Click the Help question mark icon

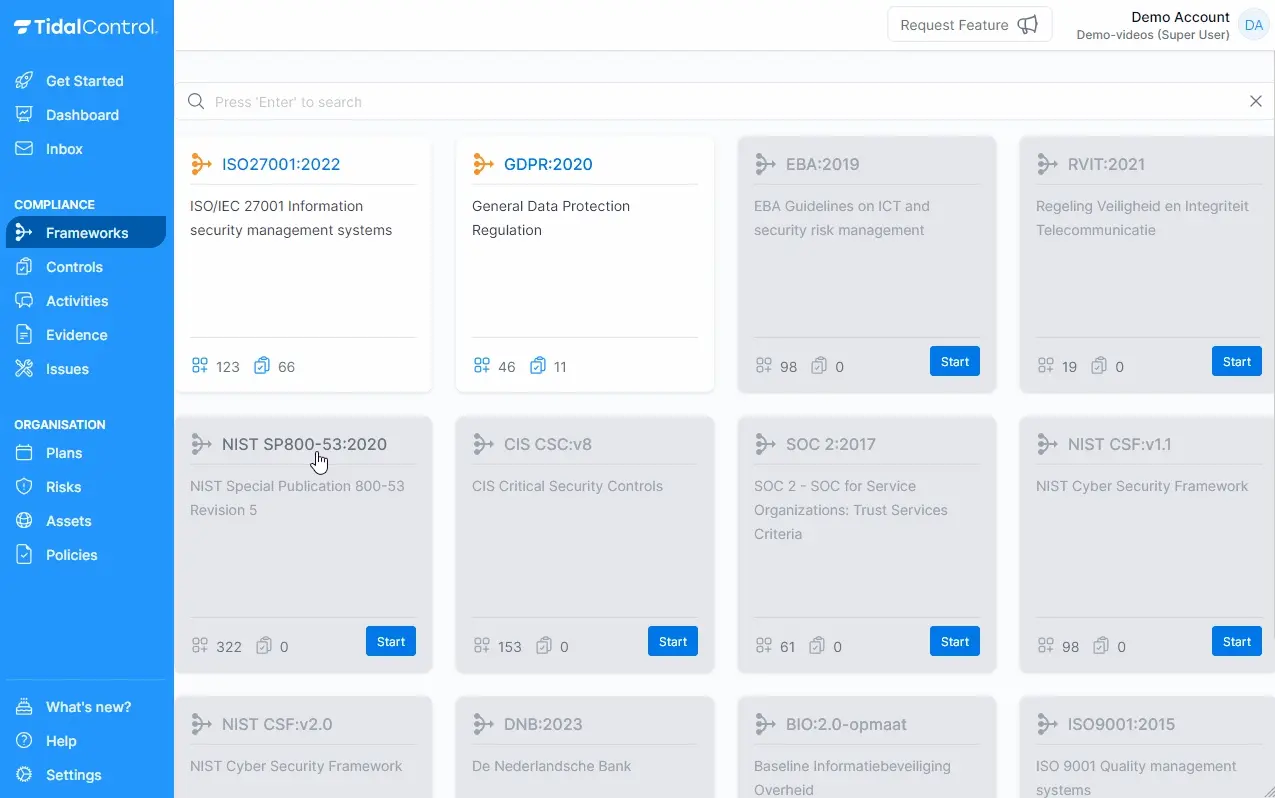pyautogui.click(x=25, y=741)
